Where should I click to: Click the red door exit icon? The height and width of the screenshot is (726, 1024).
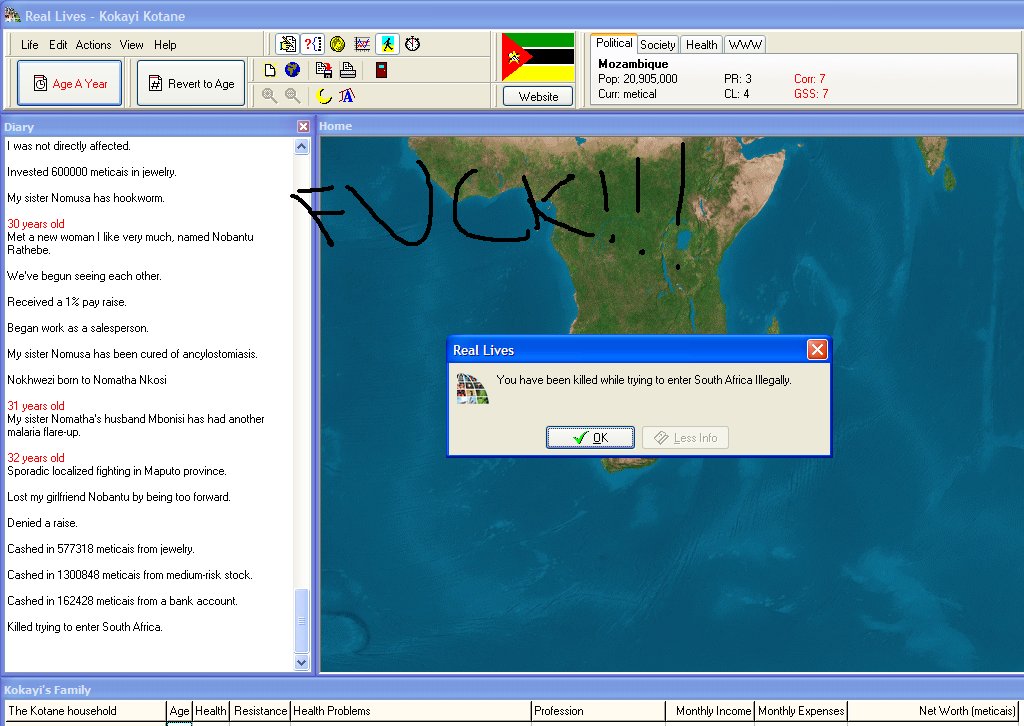pyautogui.click(x=381, y=70)
